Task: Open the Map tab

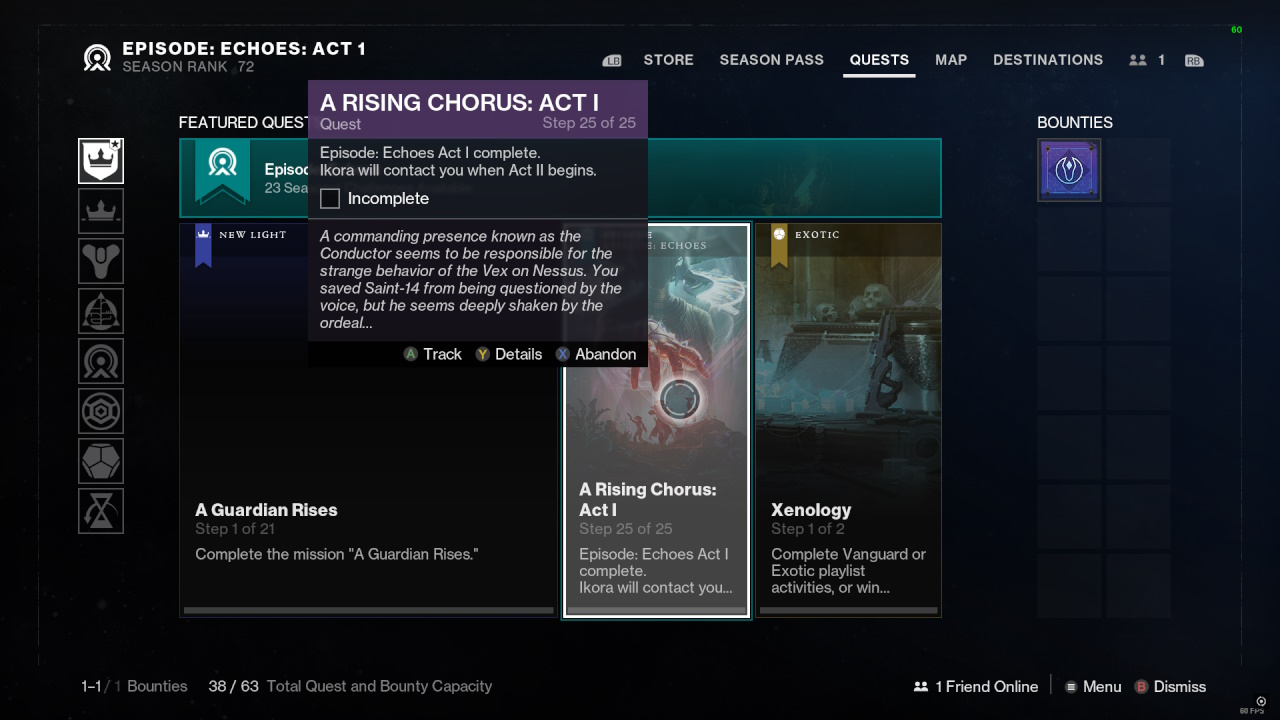Action: point(951,60)
